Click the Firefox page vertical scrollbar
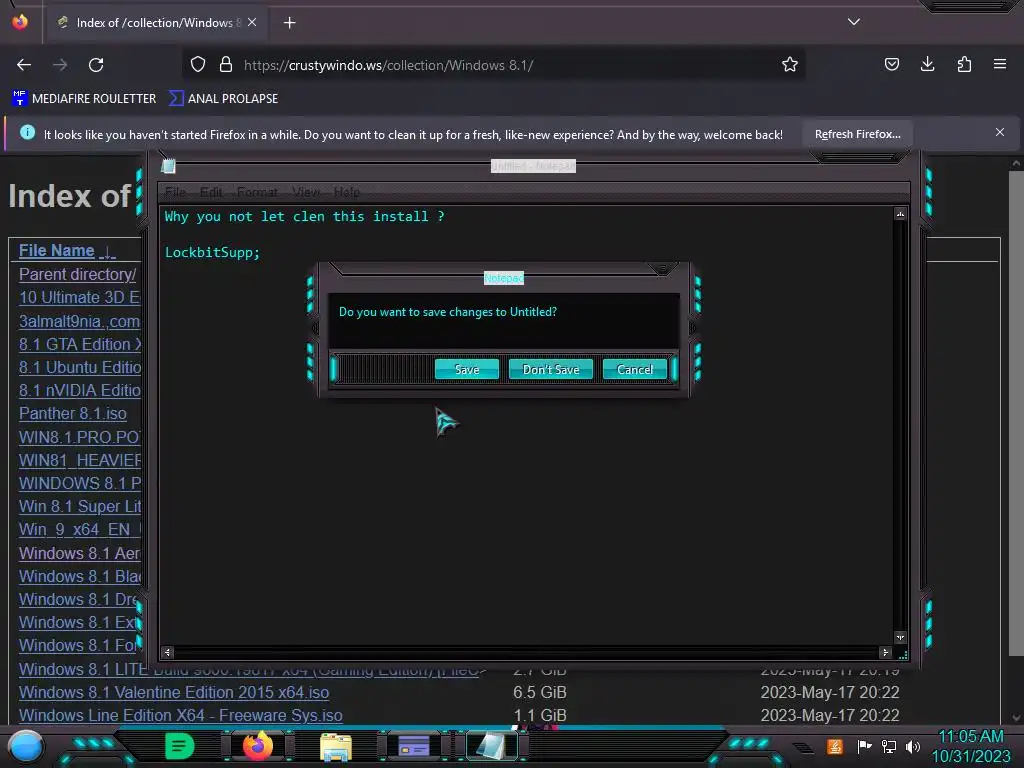This screenshot has height=768, width=1024. [1016, 413]
